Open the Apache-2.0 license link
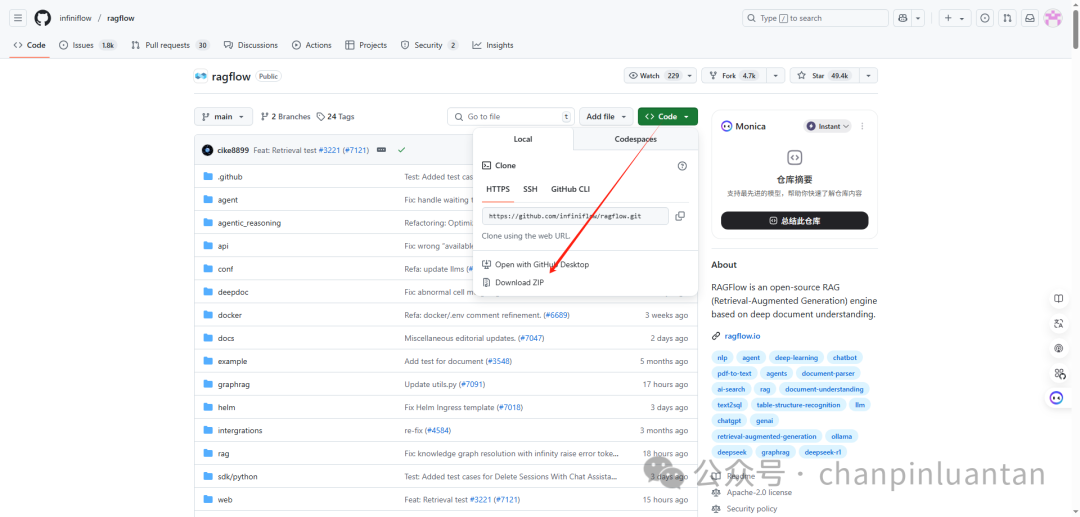 758,492
